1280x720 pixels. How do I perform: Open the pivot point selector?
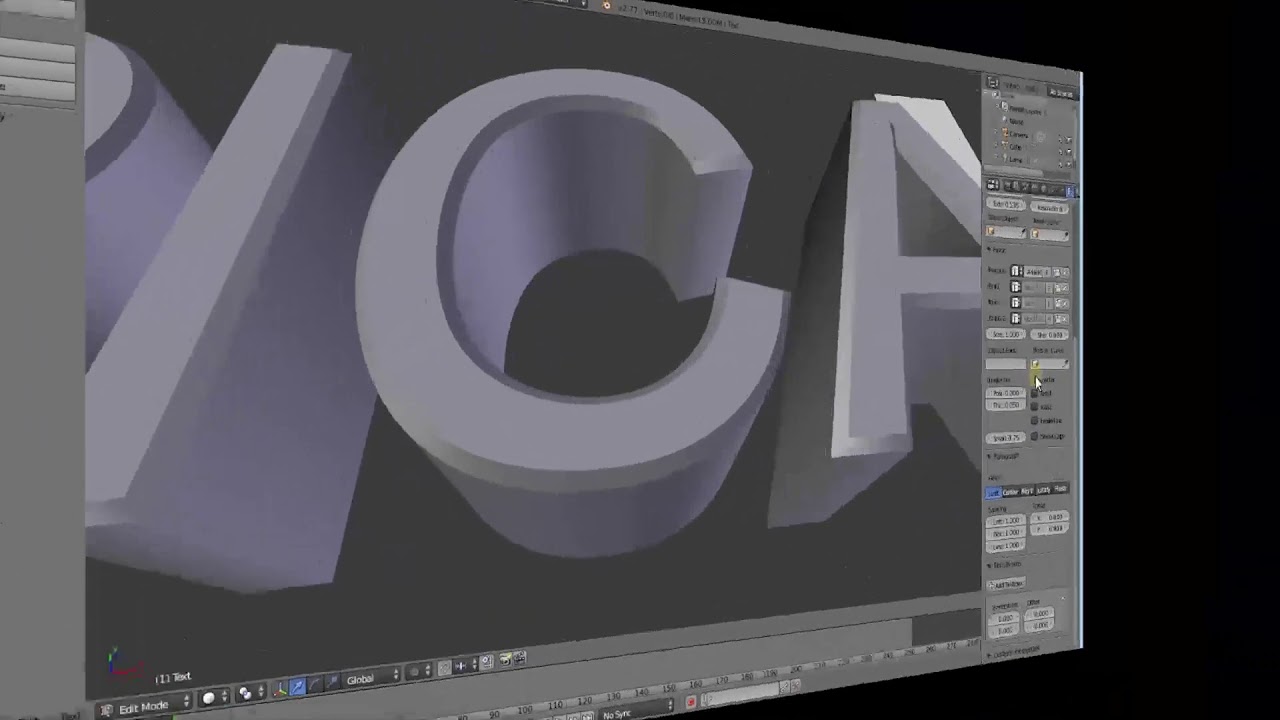coord(252,693)
